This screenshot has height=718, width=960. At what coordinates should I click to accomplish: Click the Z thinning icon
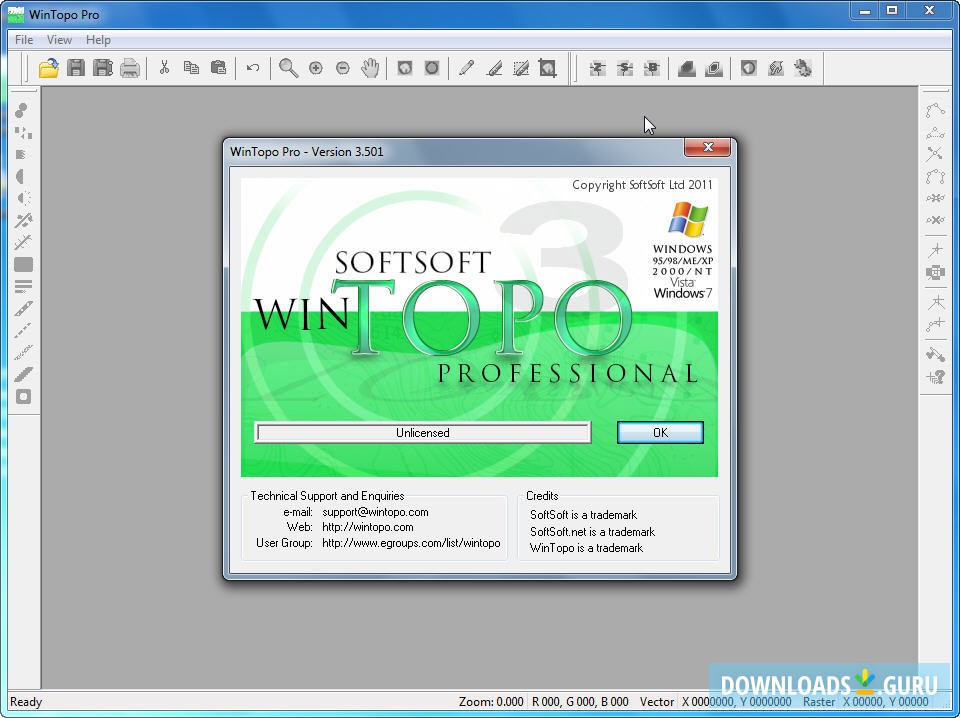[598, 69]
